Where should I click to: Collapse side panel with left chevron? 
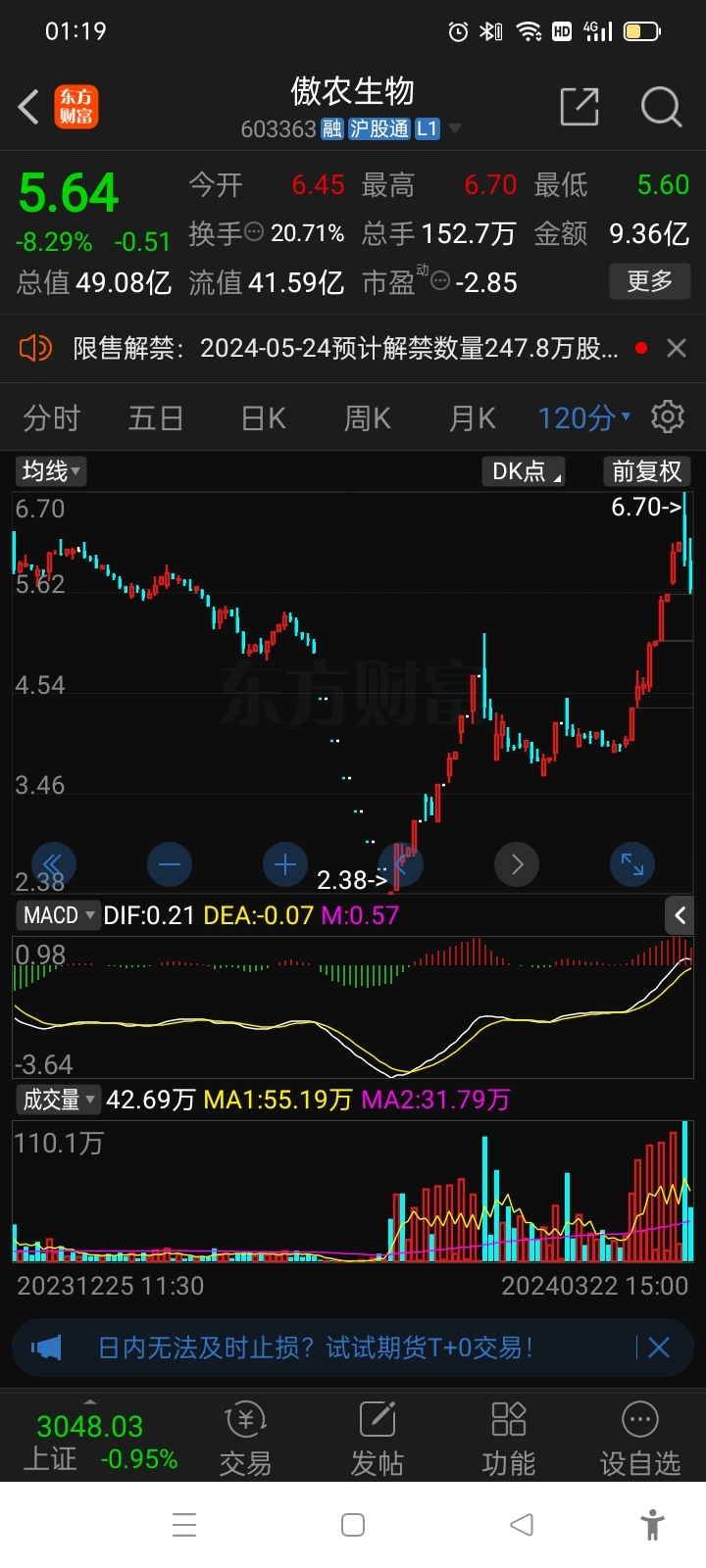click(x=680, y=915)
